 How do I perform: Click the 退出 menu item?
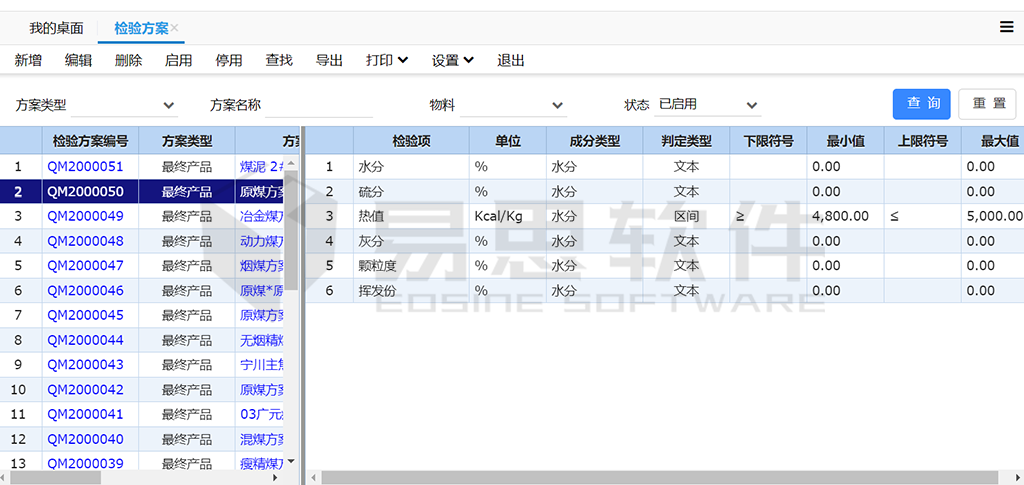(x=511, y=60)
